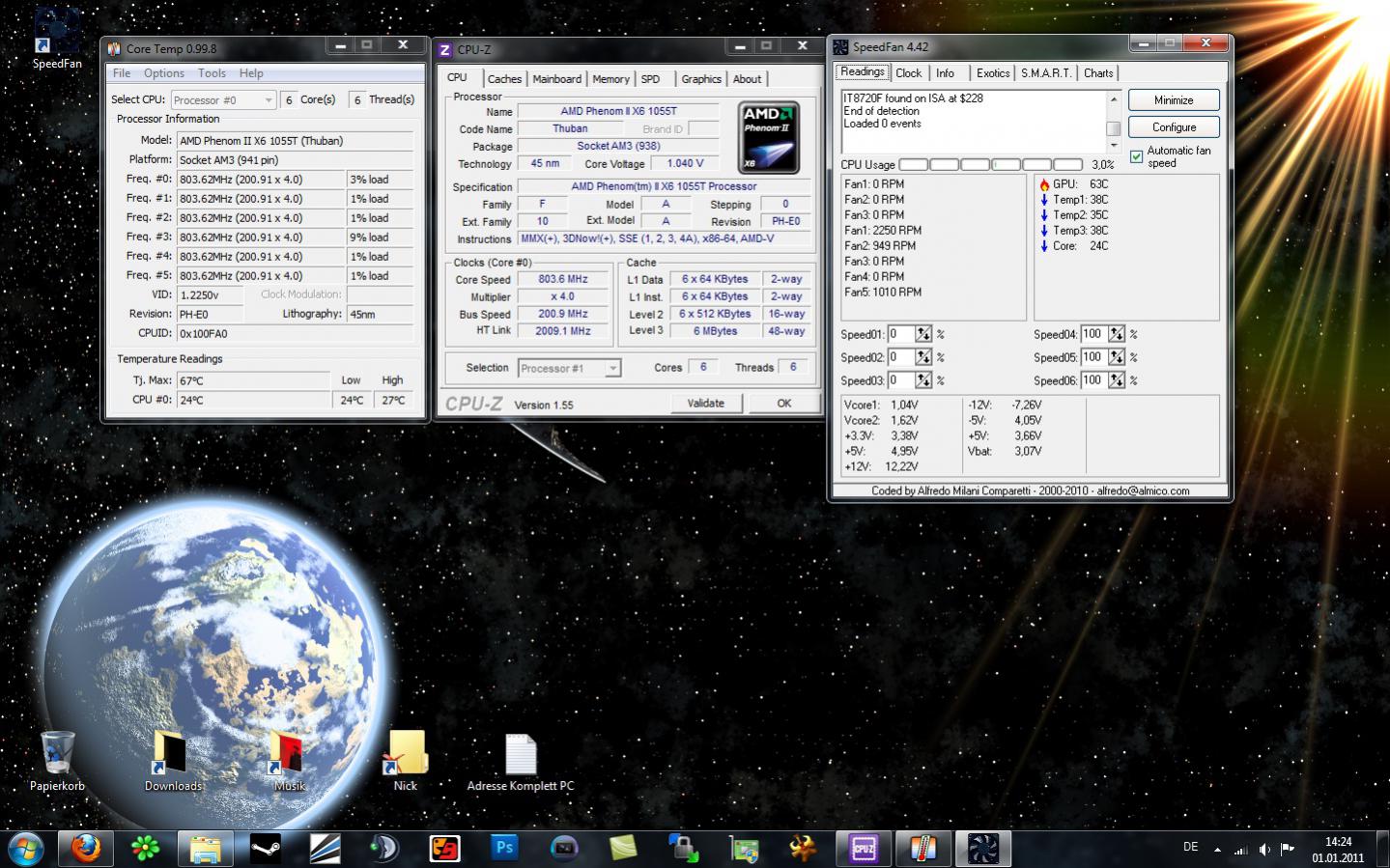This screenshot has height=868, width=1390.
Task: Switch to SpeedFan's S.M.A.R.T. tab
Action: 1045,73
